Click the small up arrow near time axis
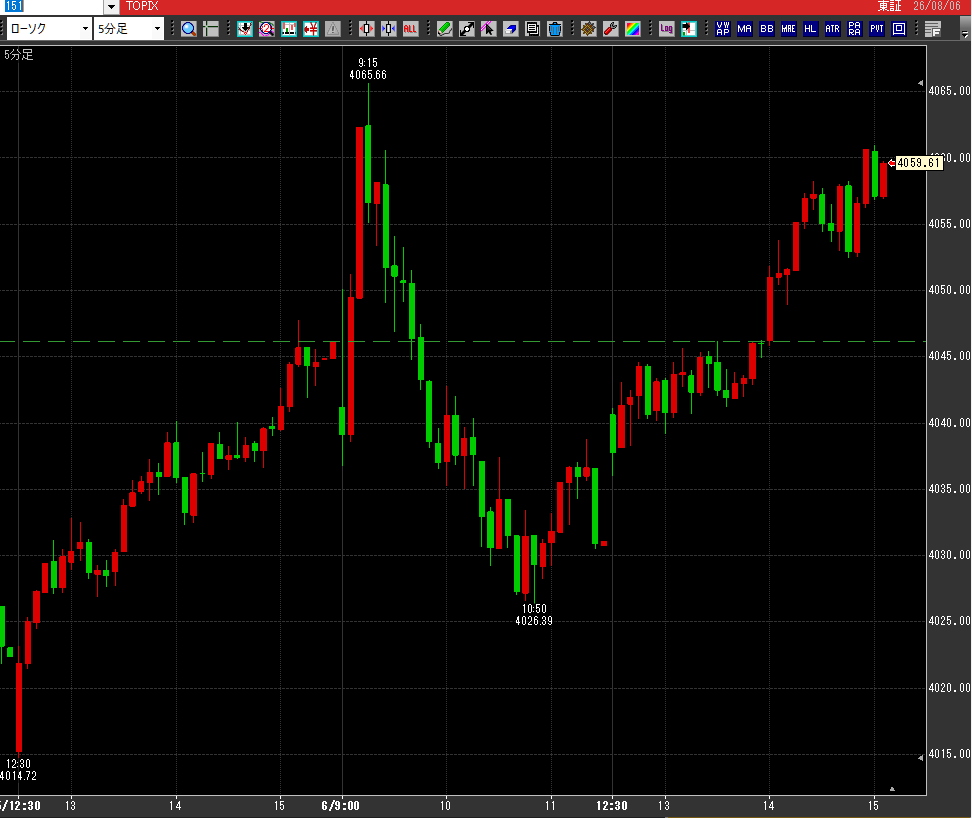972x818 pixels. 892,789
